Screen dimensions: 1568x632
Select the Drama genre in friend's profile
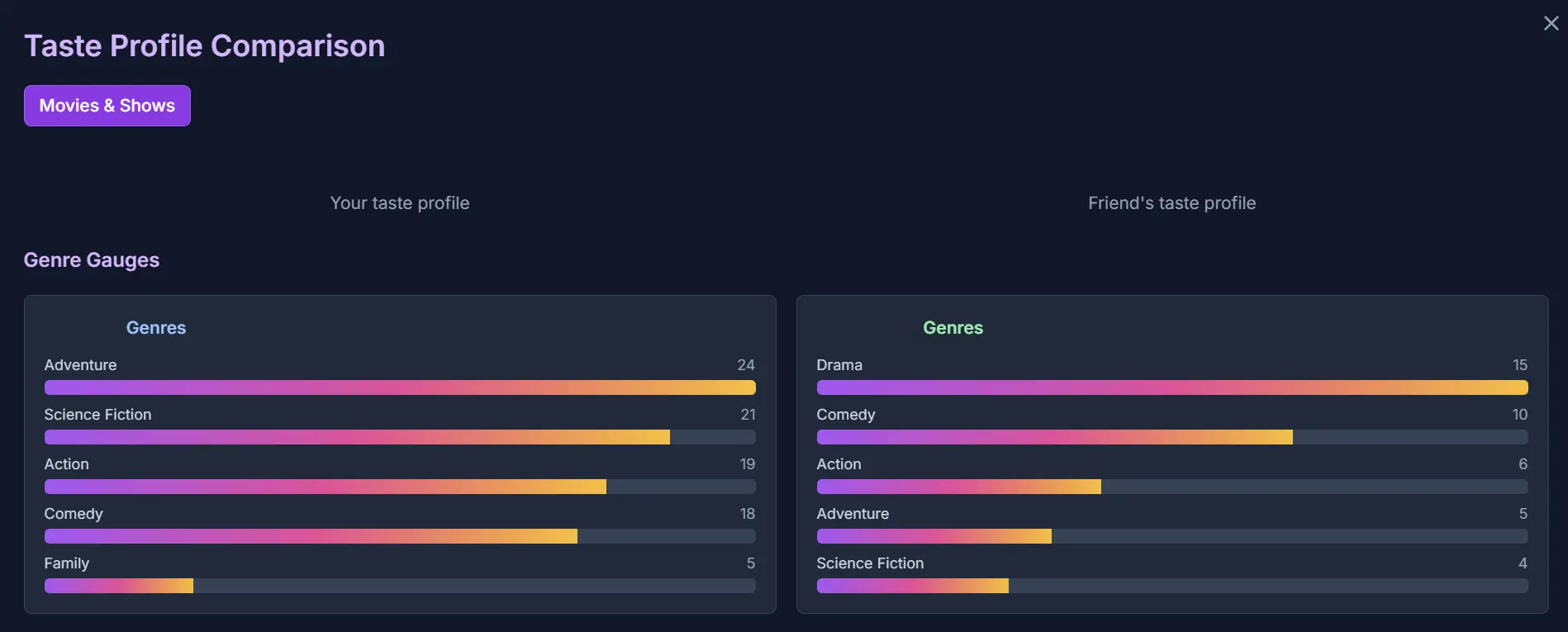839,364
